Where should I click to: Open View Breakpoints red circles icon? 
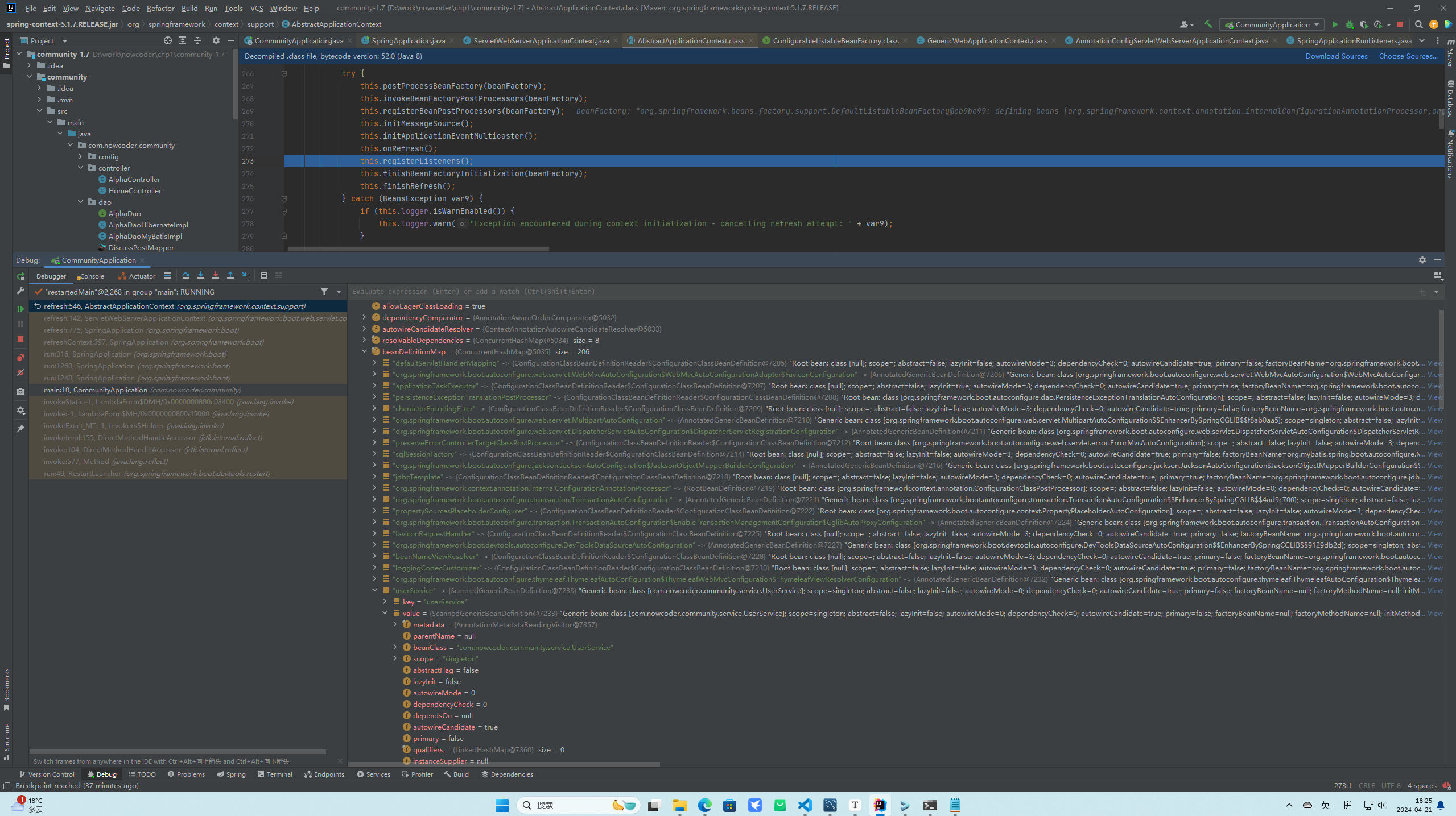coord(20,358)
